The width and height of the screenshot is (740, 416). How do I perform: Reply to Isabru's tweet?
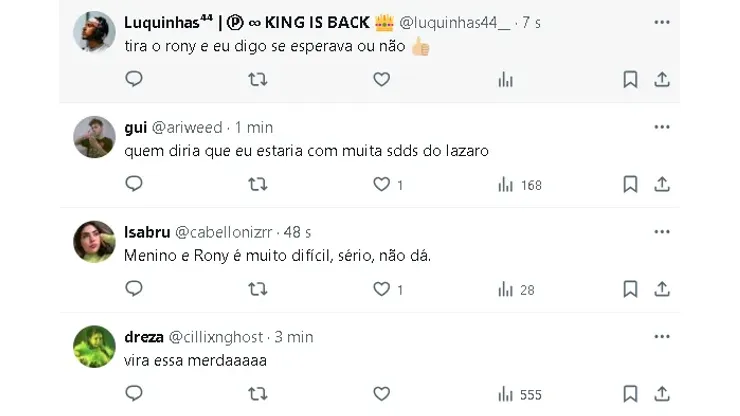click(x=134, y=289)
